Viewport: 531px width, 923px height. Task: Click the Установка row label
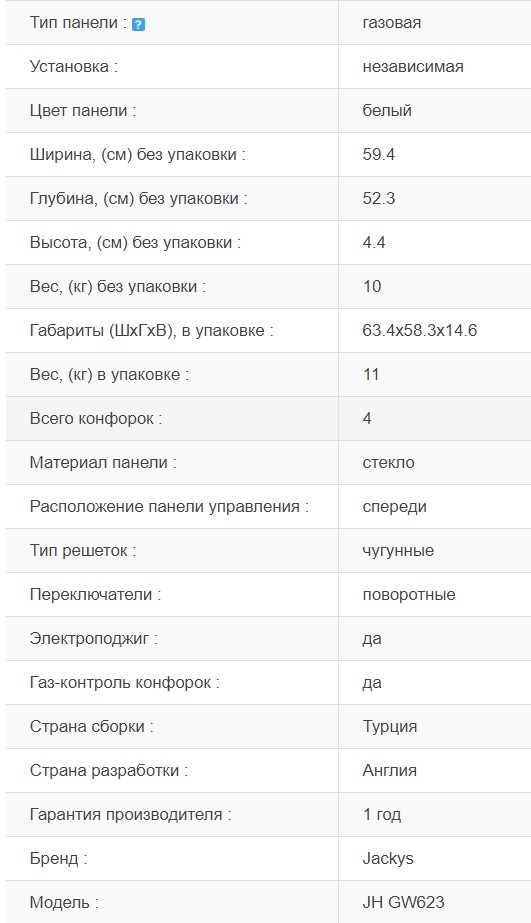pos(74,67)
